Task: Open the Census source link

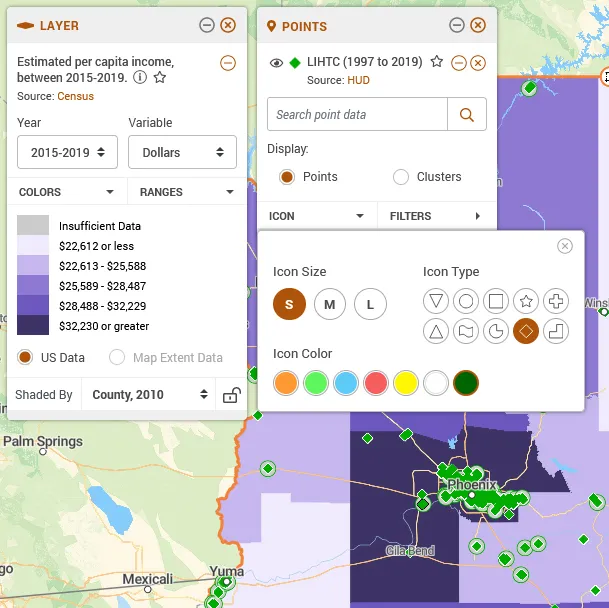Action: click(75, 96)
